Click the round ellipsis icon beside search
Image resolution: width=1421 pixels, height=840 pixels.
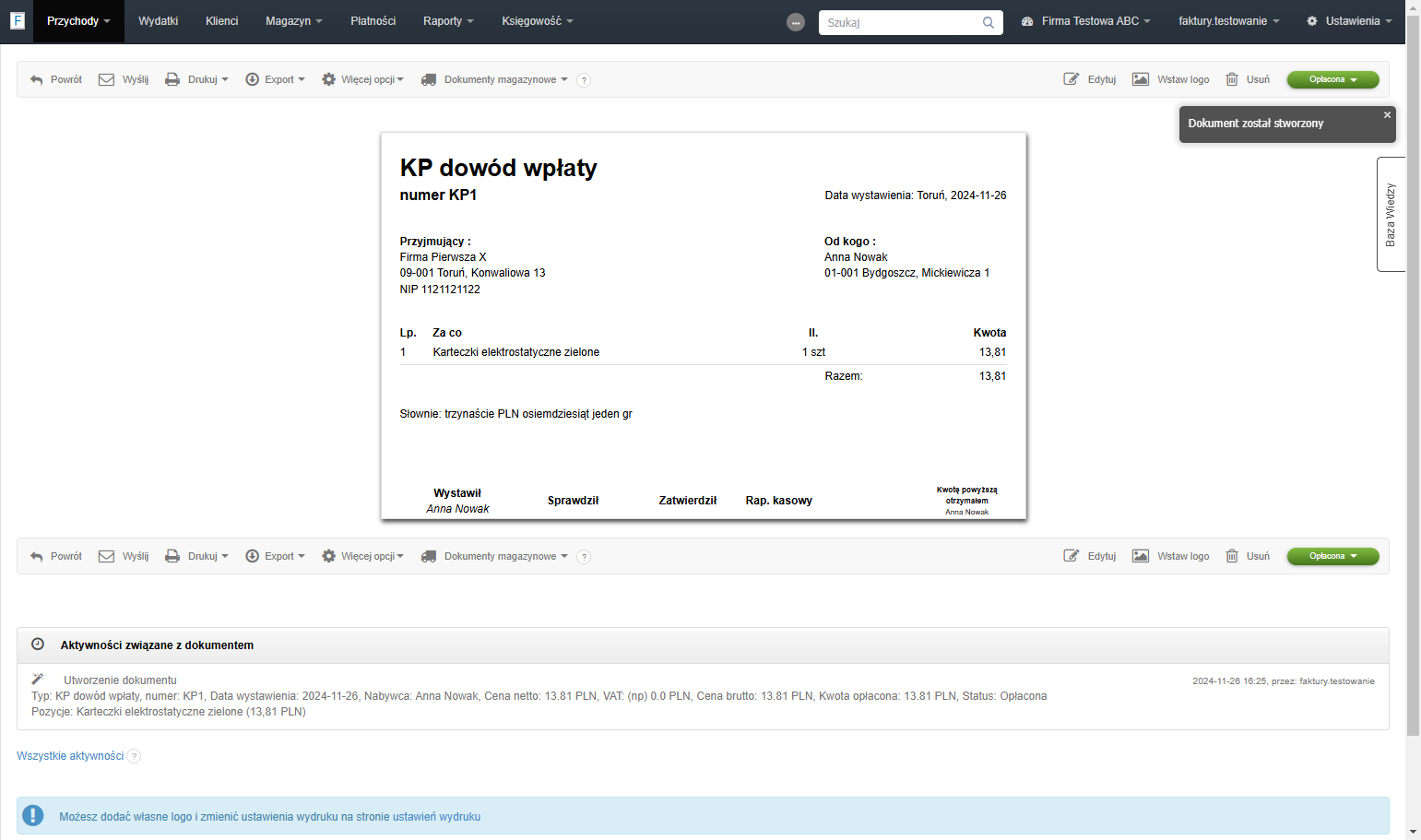pos(796,22)
